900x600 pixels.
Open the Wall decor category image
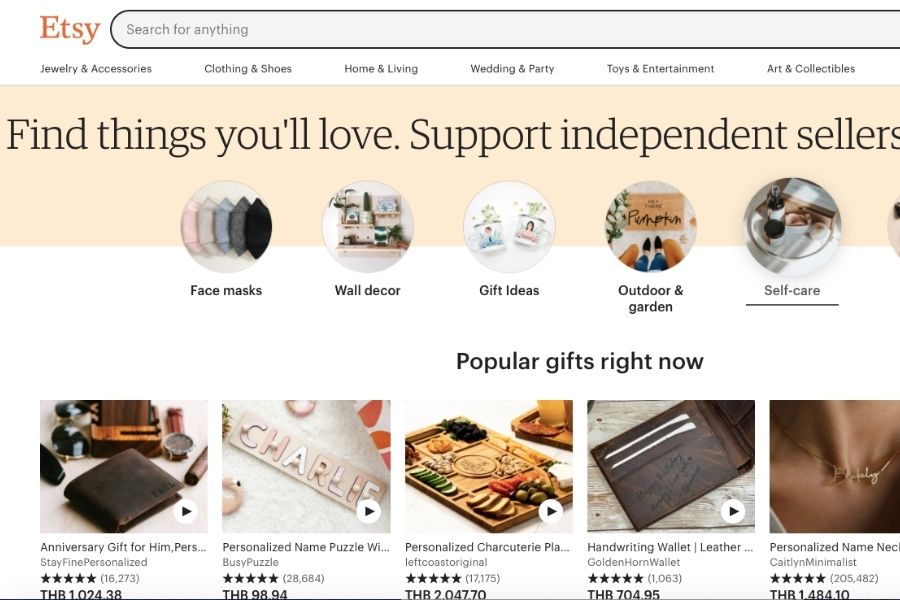pyautogui.click(x=367, y=227)
